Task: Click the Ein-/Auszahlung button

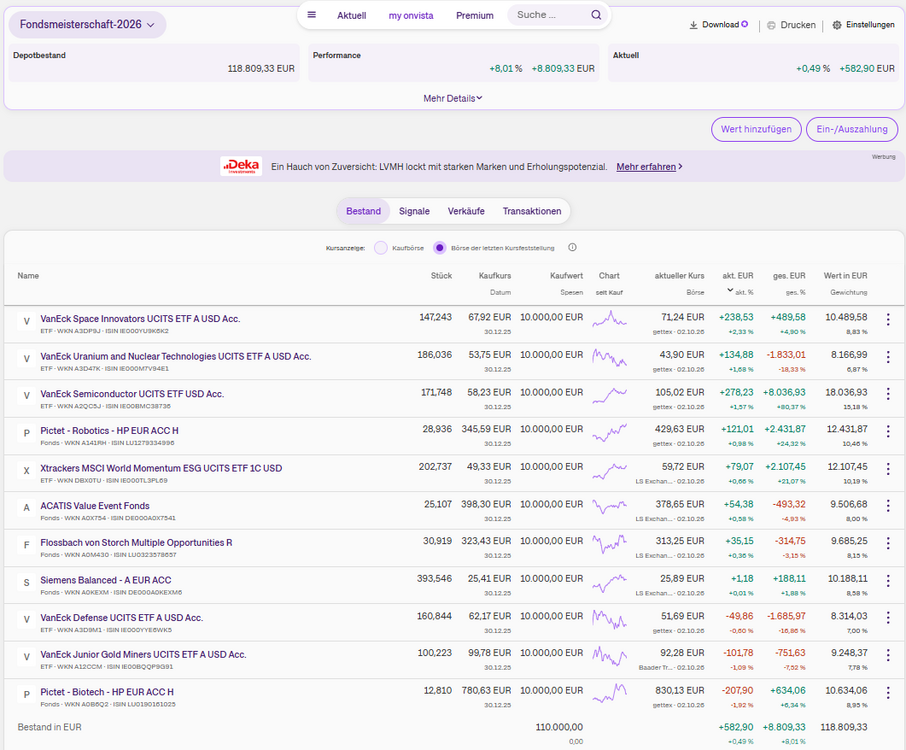Action: (852, 129)
